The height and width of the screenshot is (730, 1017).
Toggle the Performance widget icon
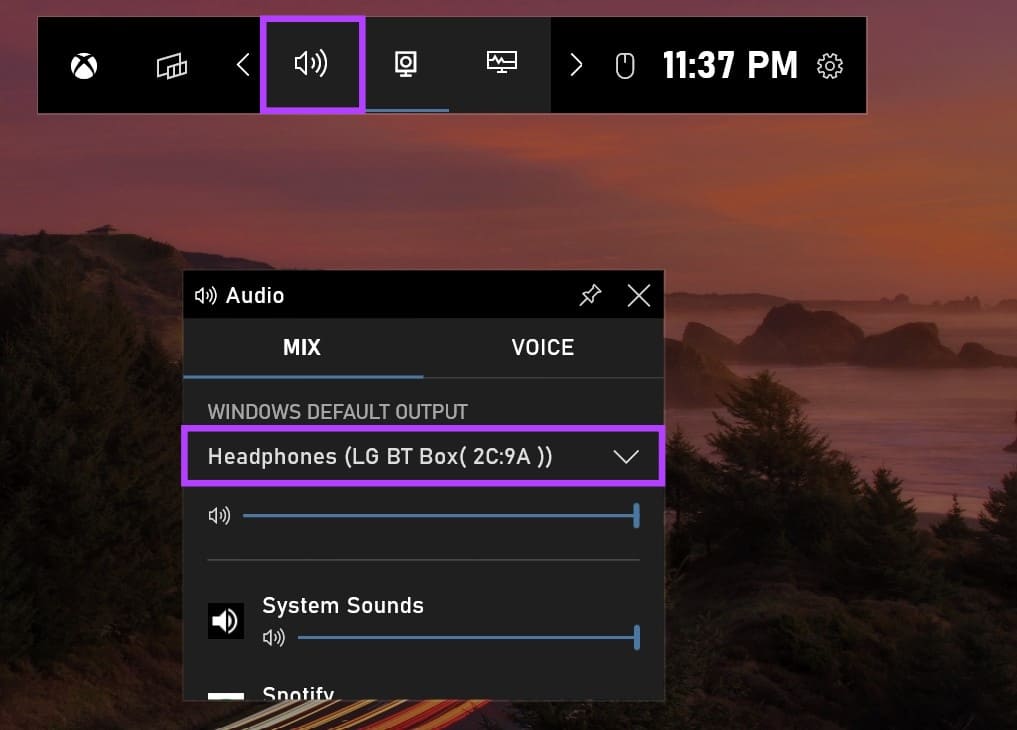point(501,65)
